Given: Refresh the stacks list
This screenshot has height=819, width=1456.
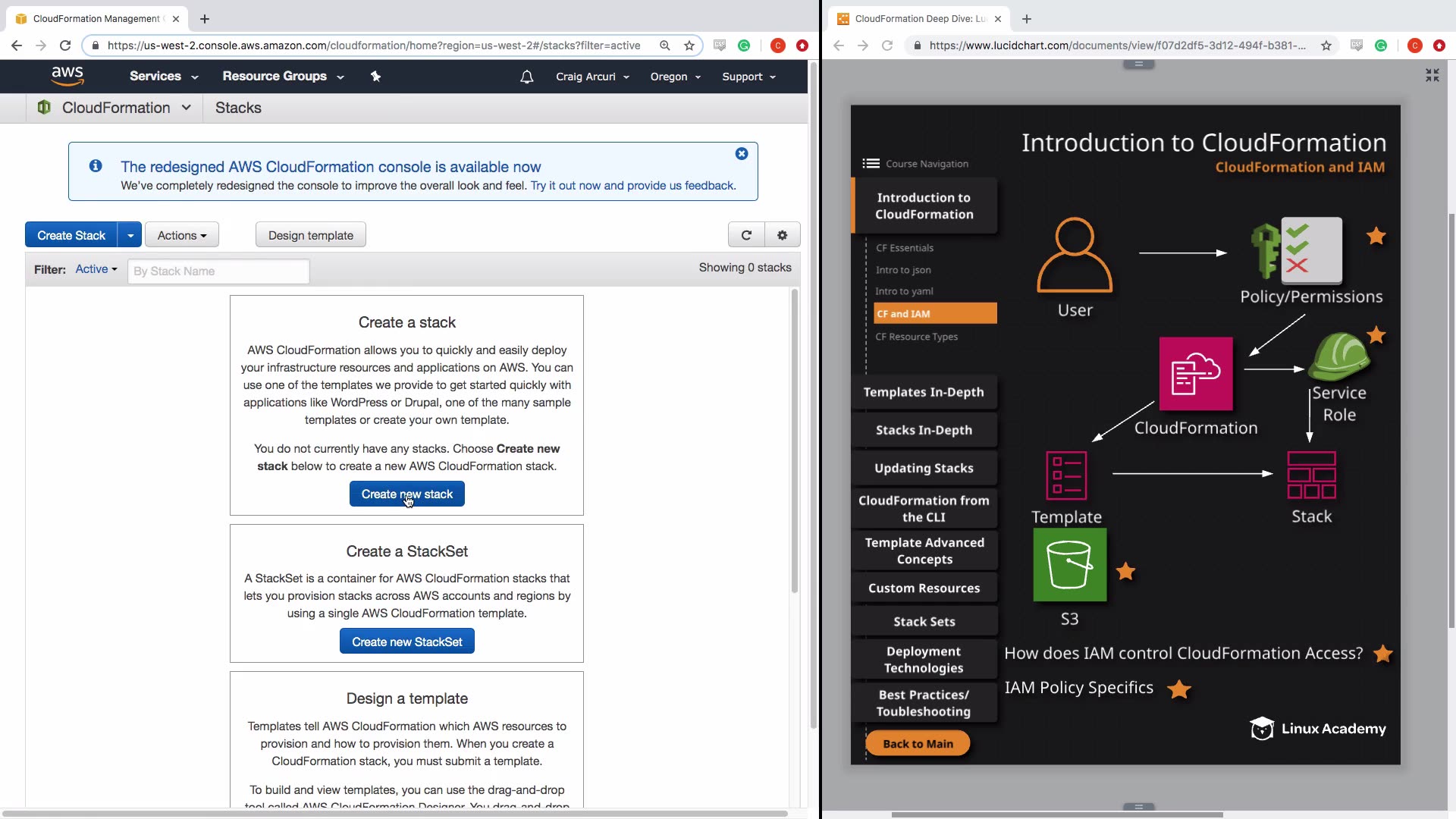Looking at the screenshot, I should pyautogui.click(x=746, y=235).
